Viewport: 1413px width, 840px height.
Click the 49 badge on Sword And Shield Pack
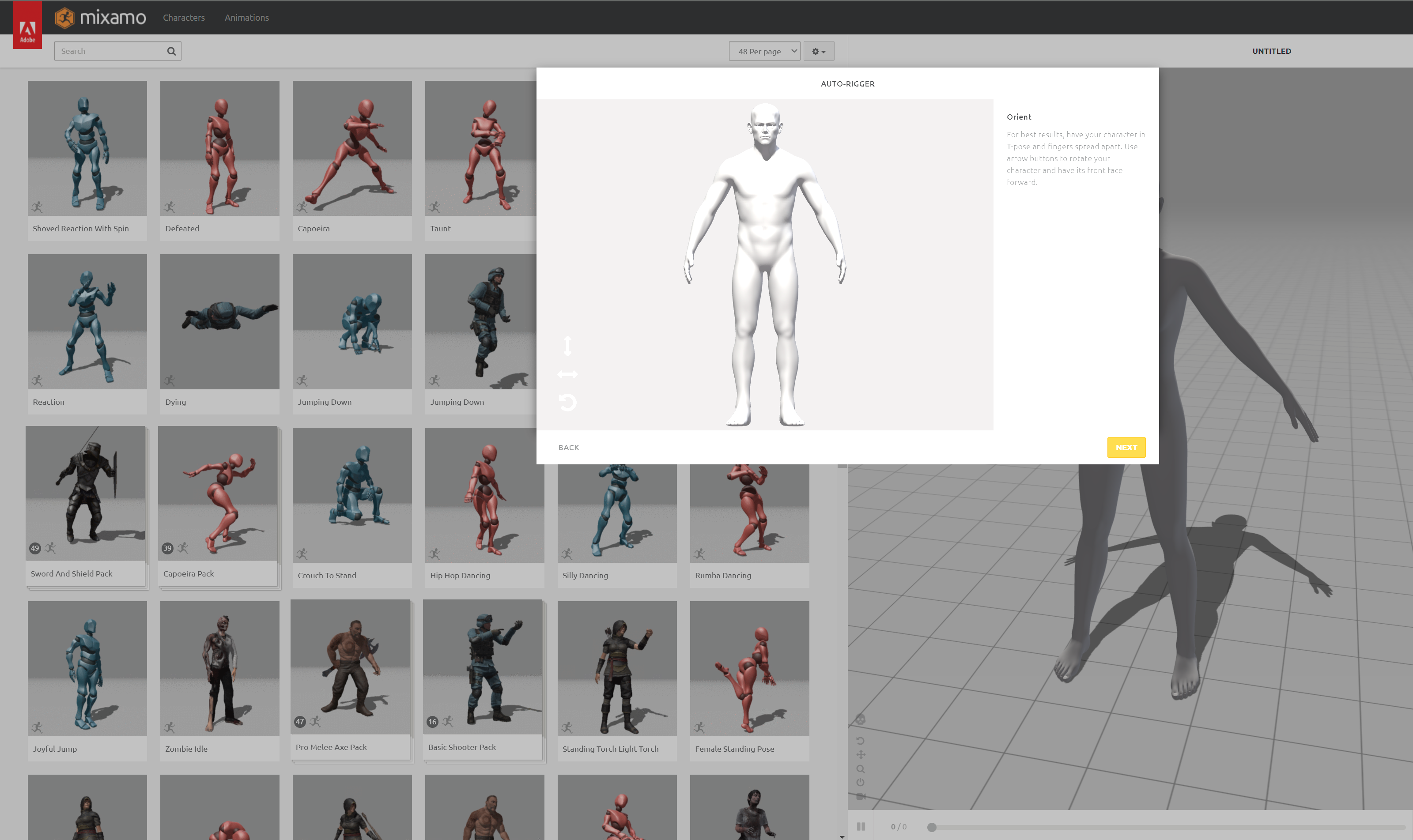35,548
